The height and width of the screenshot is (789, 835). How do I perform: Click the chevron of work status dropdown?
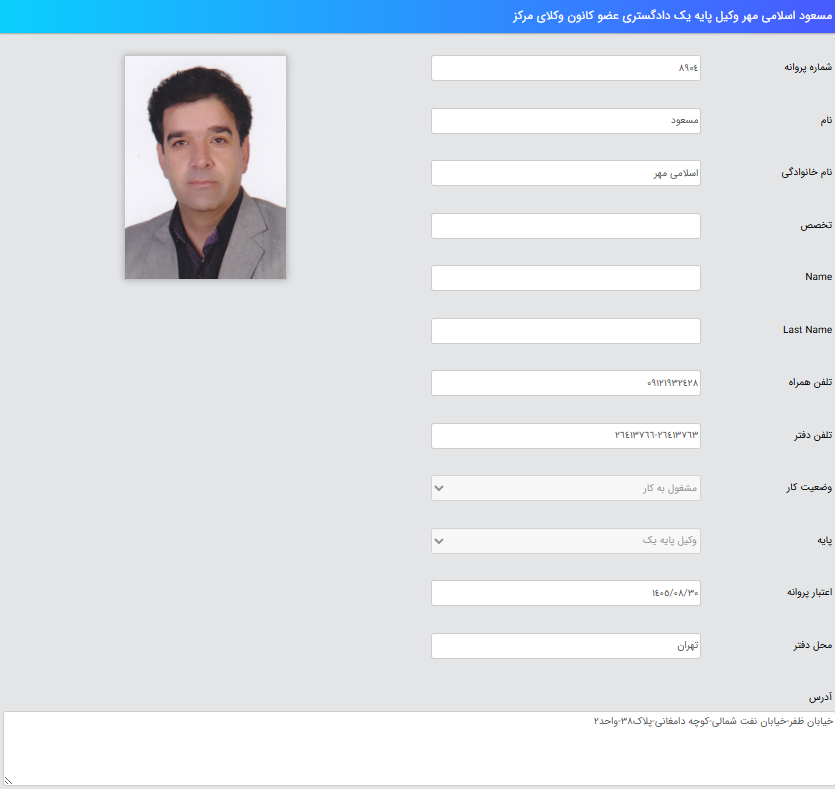point(439,488)
